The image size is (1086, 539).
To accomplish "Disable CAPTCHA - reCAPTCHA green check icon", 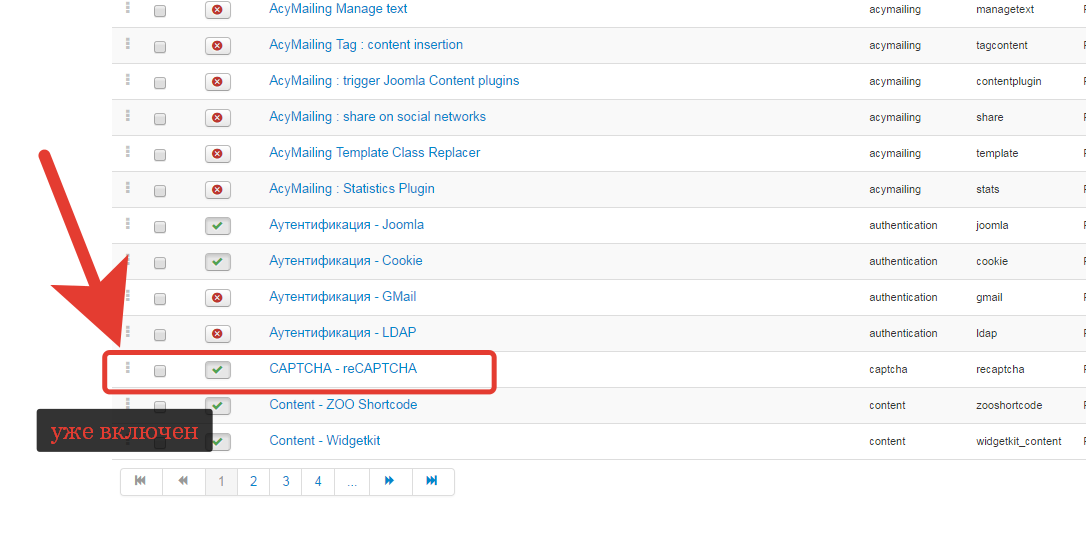I will (x=217, y=370).
